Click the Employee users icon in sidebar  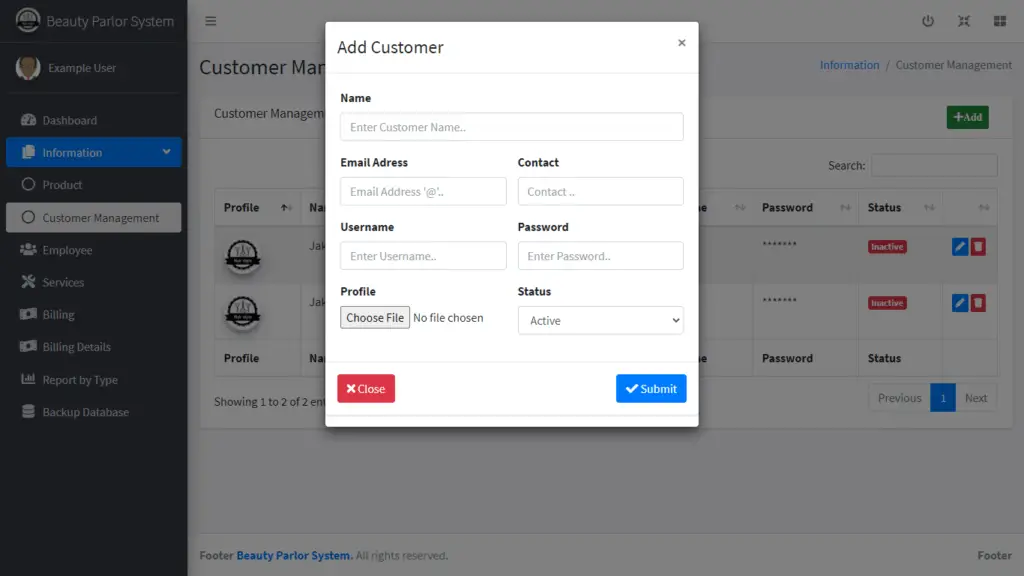point(27,250)
